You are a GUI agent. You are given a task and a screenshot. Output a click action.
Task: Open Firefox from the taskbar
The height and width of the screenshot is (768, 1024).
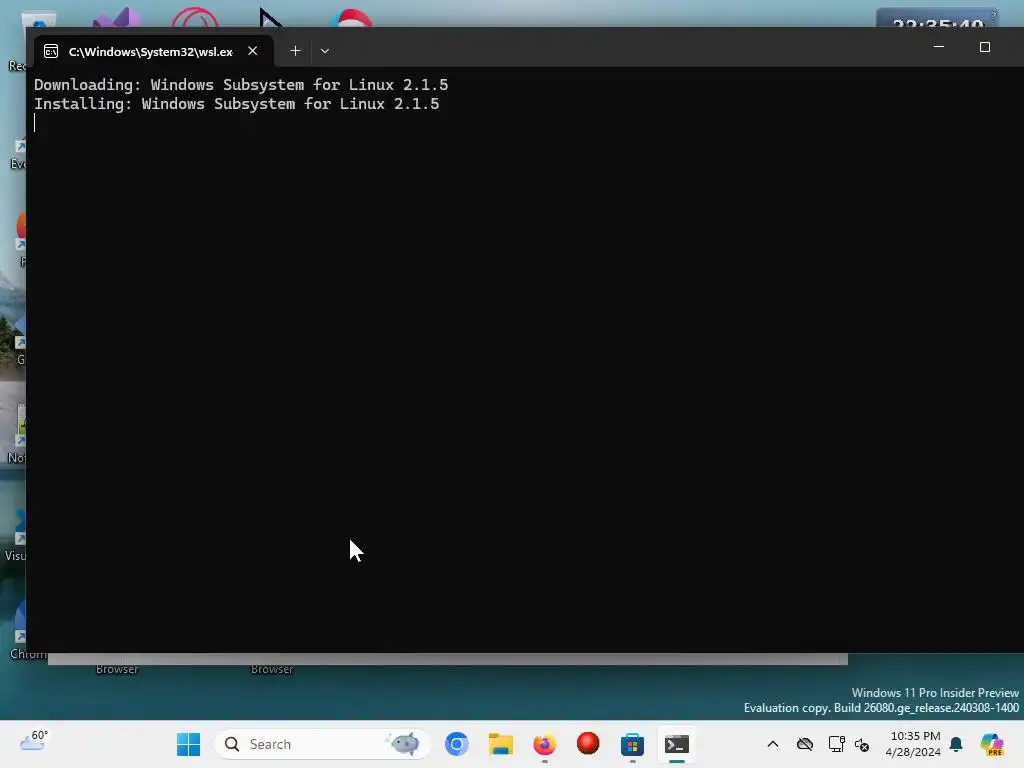coord(545,744)
